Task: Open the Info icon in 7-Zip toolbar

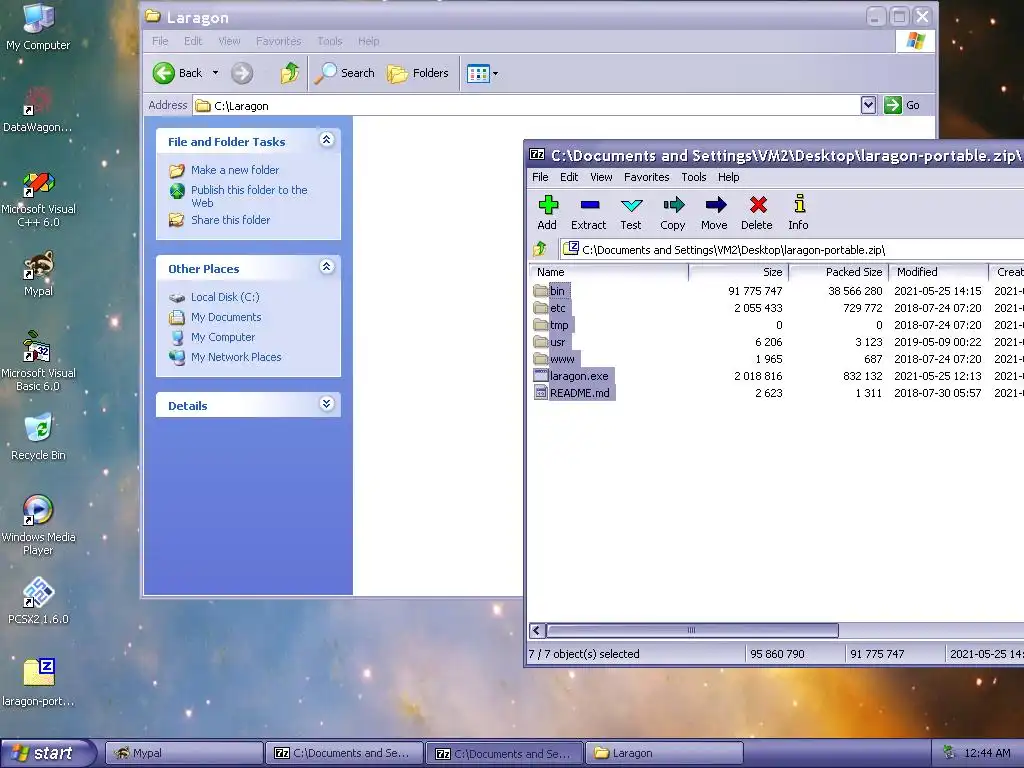Action: coord(798,213)
